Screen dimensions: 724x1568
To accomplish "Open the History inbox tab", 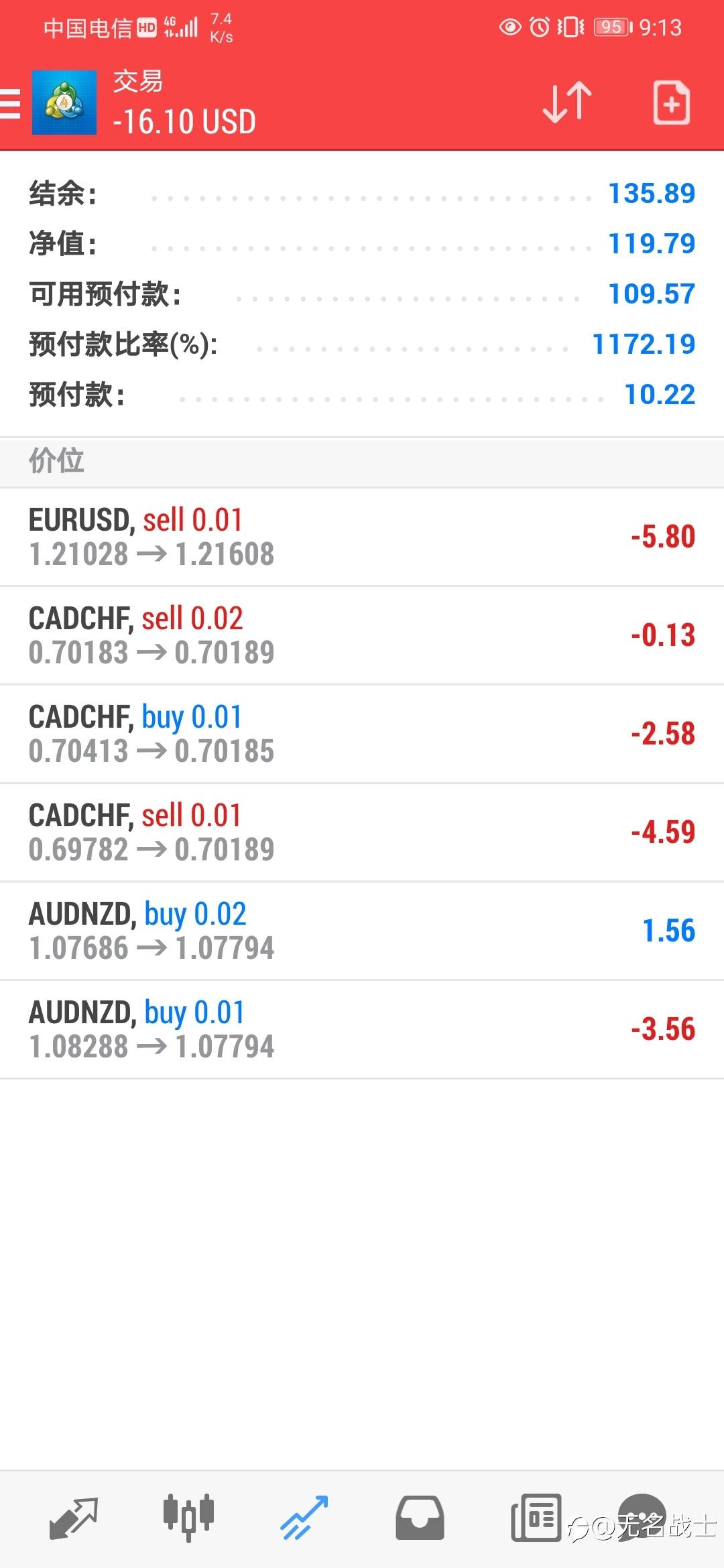I will pyautogui.click(x=420, y=1518).
